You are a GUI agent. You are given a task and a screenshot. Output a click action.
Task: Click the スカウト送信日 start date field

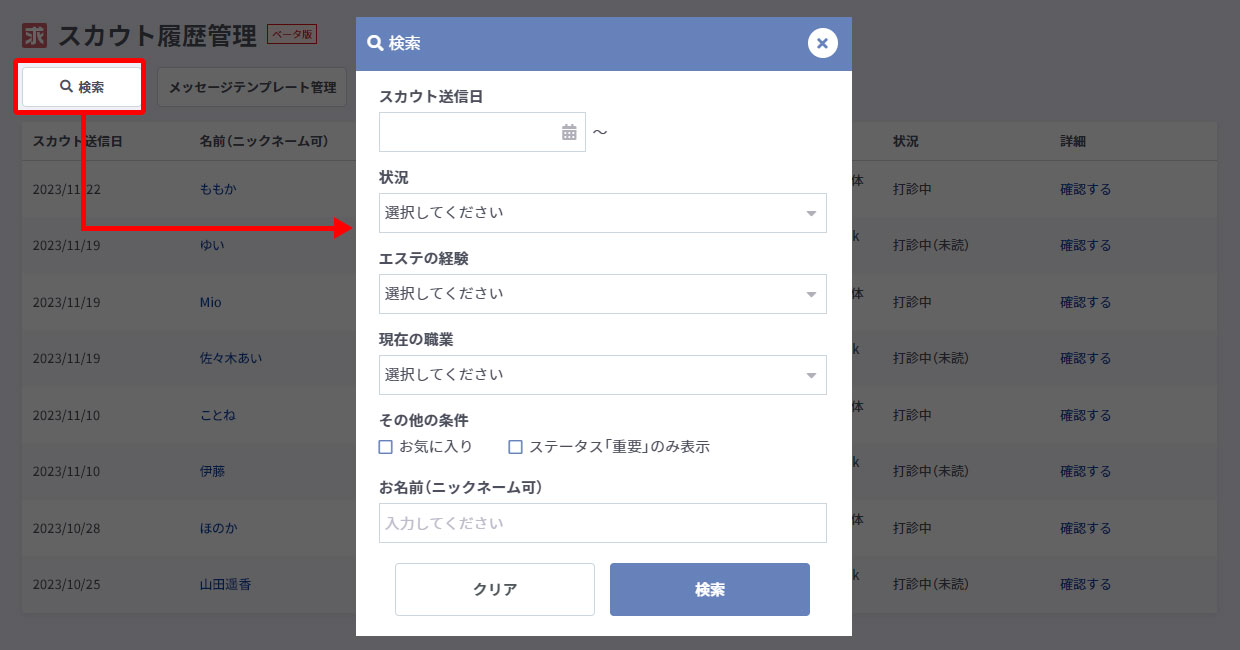(468, 132)
